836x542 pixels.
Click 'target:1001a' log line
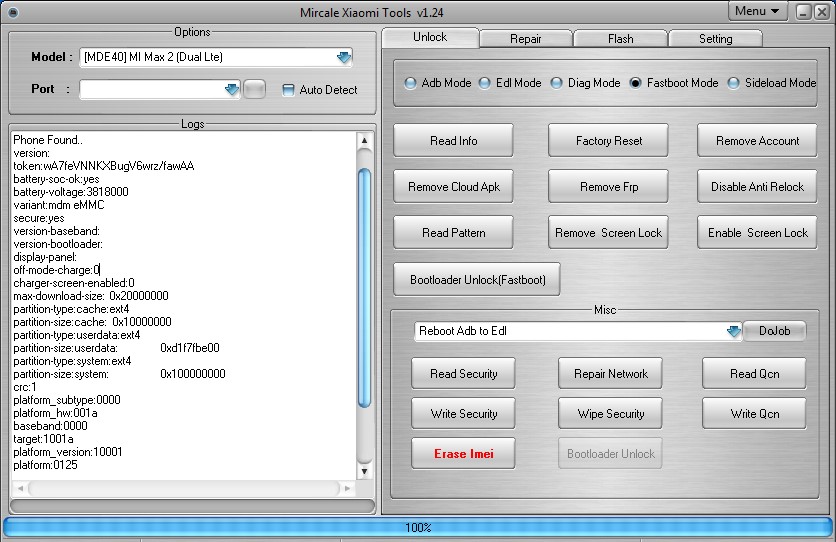pyautogui.click(x=43, y=439)
